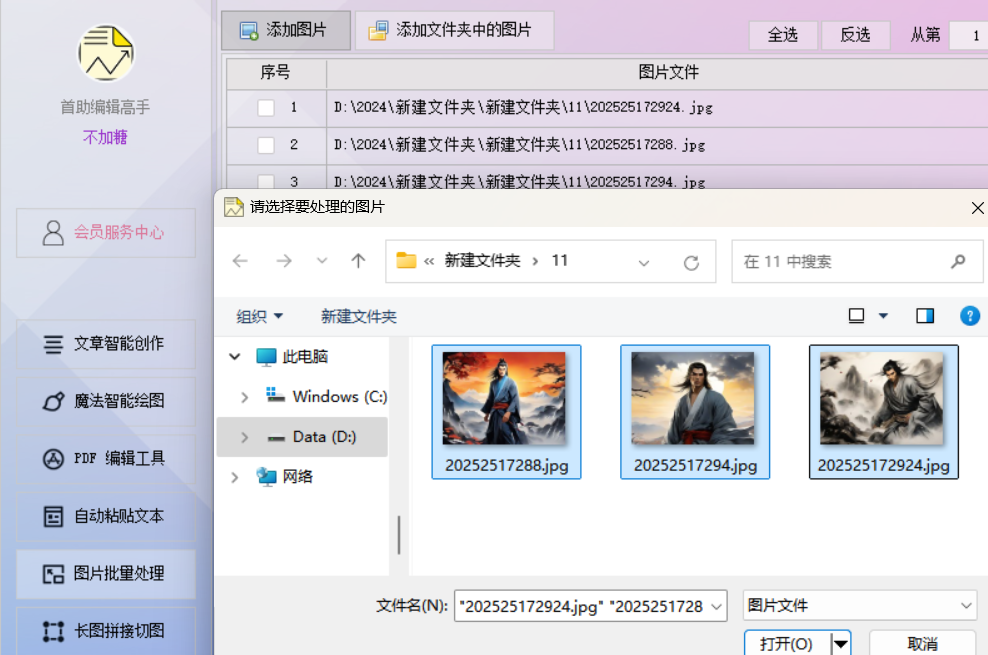Close the 请选择要处理的图片 dialog
The width and height of the screenshot is (988, 655).
(x=977, y=208)
